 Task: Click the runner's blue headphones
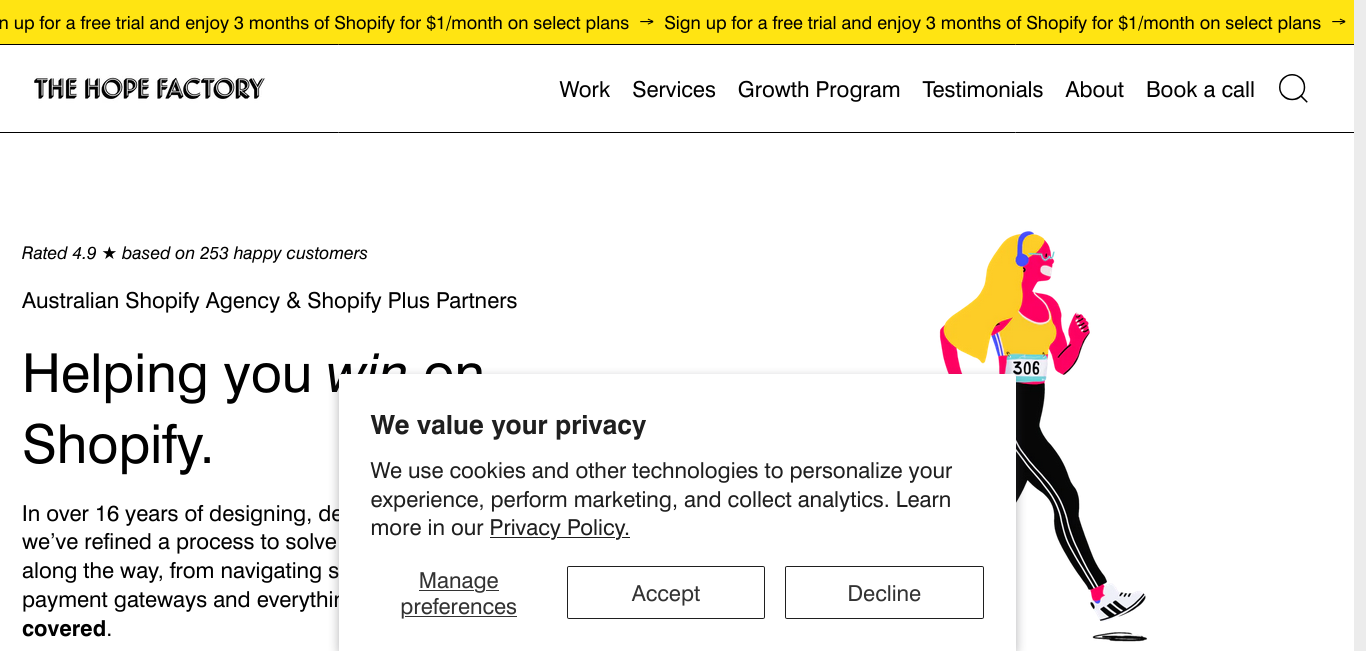pyautogui.click(x=1022, y=249)
